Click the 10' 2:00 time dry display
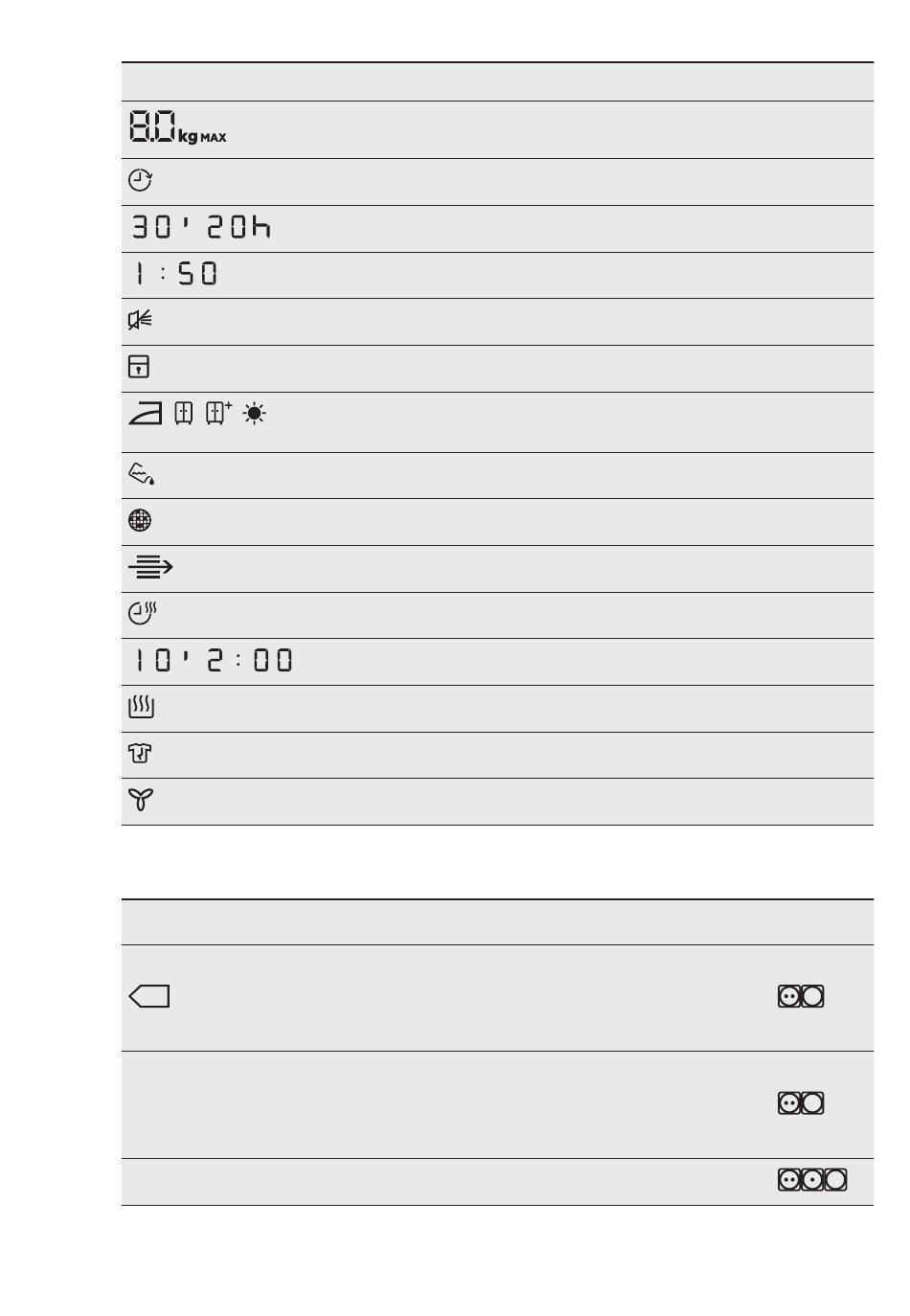The image size is (910, 1316). [212, 660]
